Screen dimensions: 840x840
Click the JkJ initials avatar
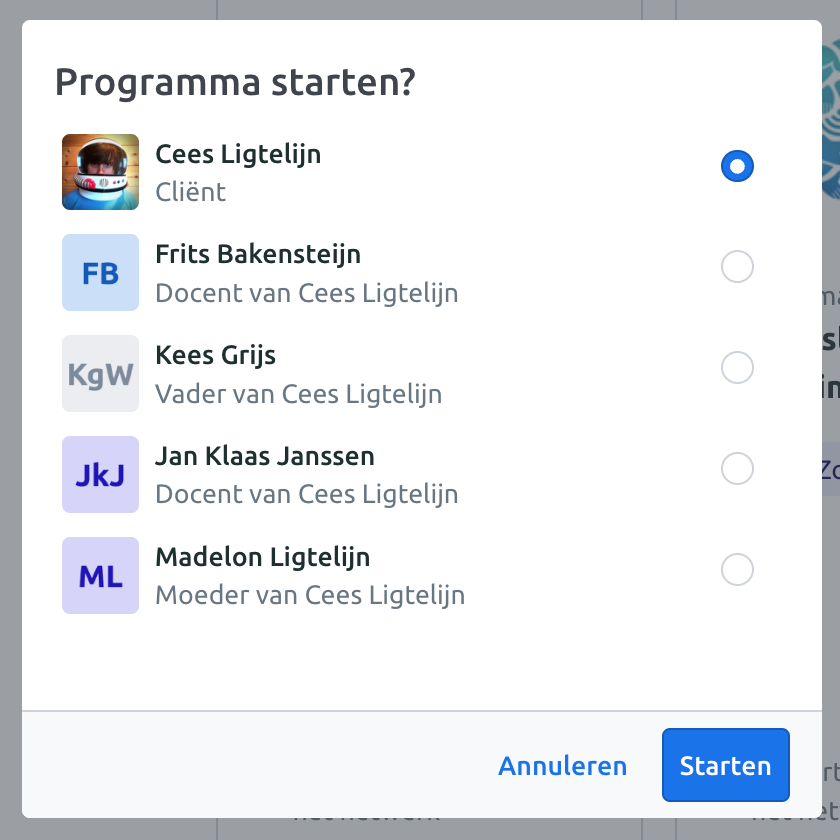[x=100, y=474]
